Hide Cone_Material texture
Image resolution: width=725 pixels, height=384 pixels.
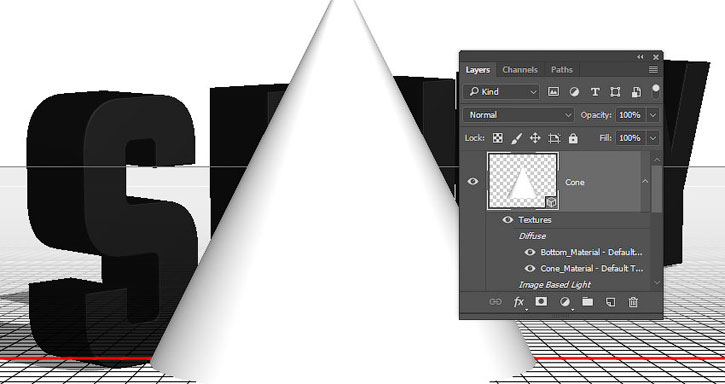tap(530, 268)
